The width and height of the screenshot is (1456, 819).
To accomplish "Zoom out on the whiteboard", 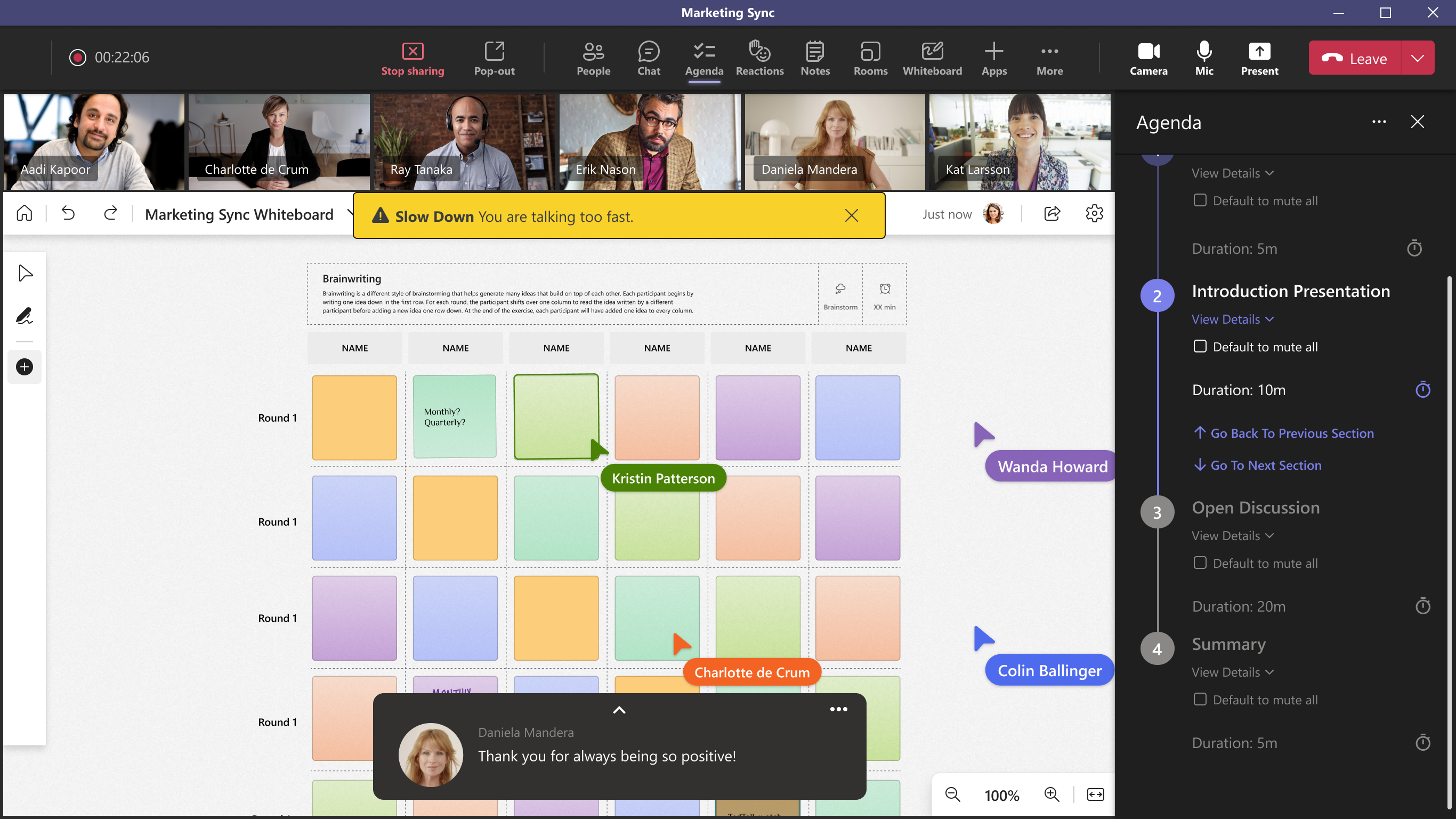I will 952,794.
